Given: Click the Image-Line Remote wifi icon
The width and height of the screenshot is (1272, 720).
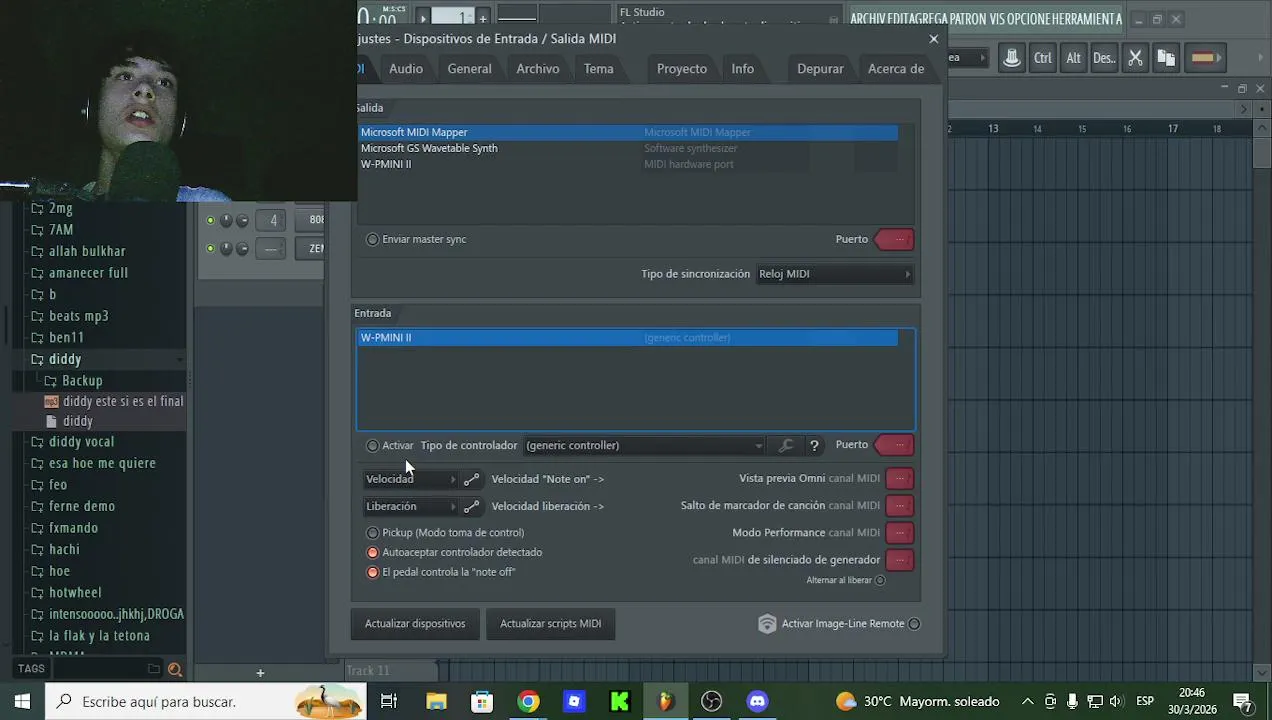Looking at the screenshot, I should (x=767, y=624).
